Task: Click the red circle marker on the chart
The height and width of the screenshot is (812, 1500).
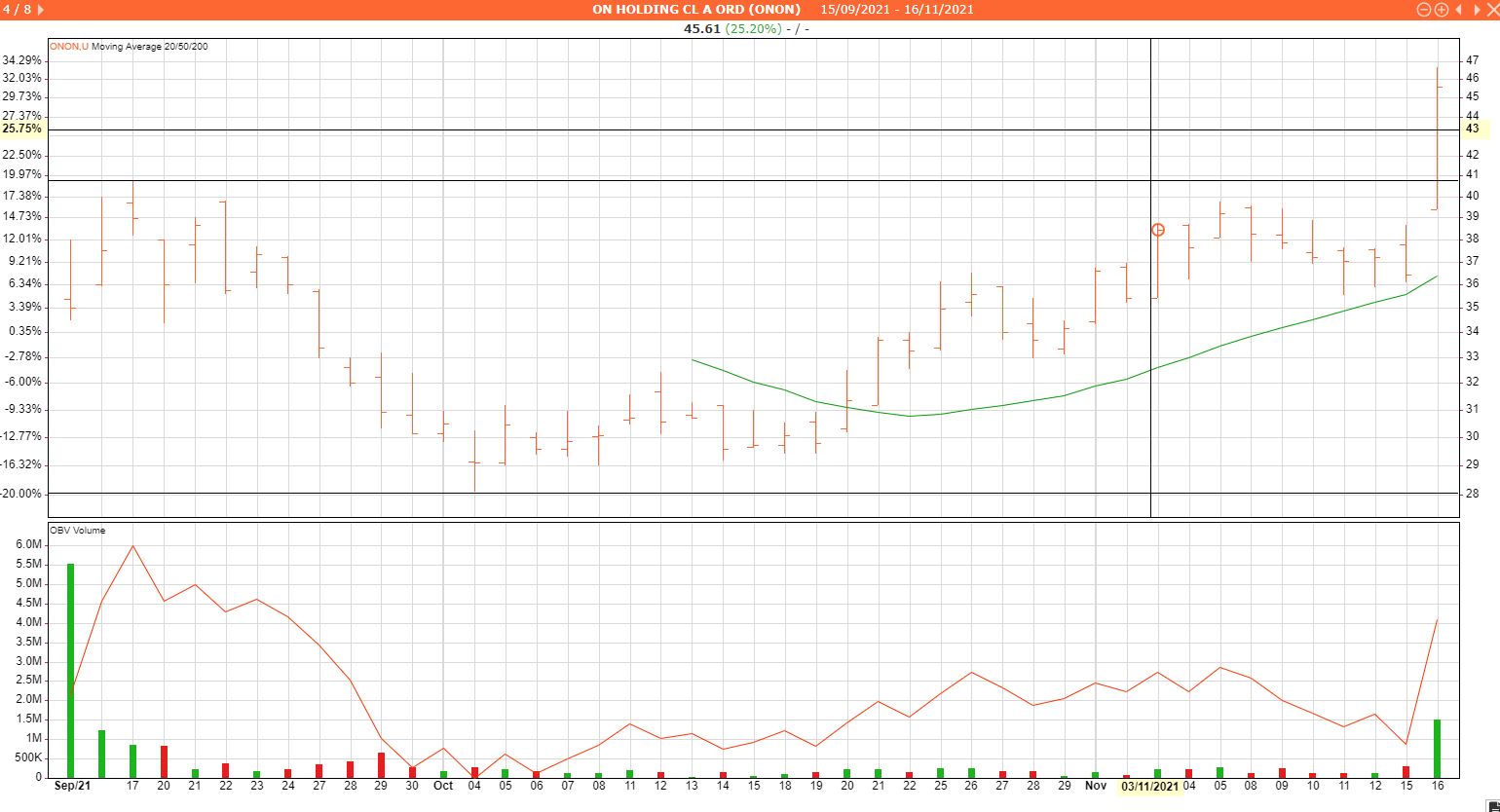Action: click(x=1157, y=230)
